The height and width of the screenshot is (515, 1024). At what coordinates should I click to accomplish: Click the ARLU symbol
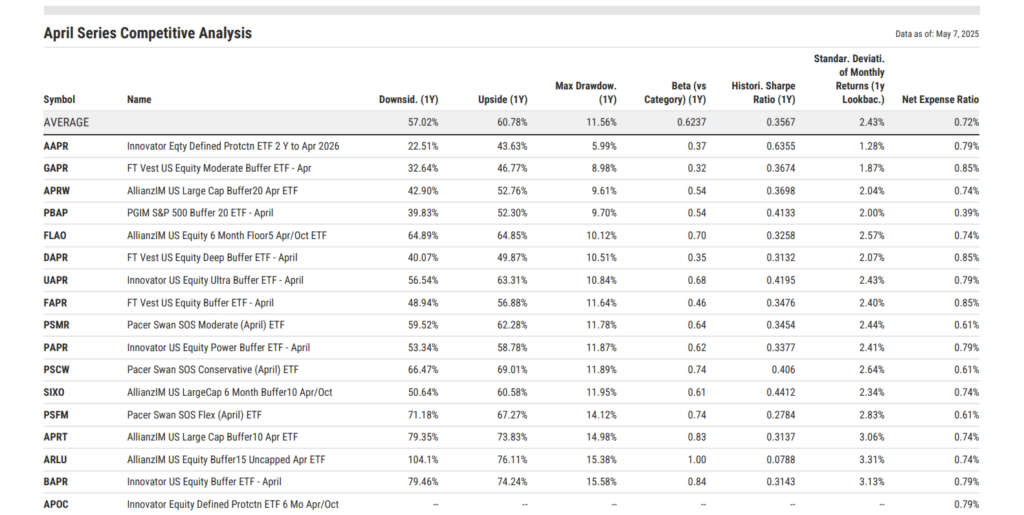click(55, 460)
